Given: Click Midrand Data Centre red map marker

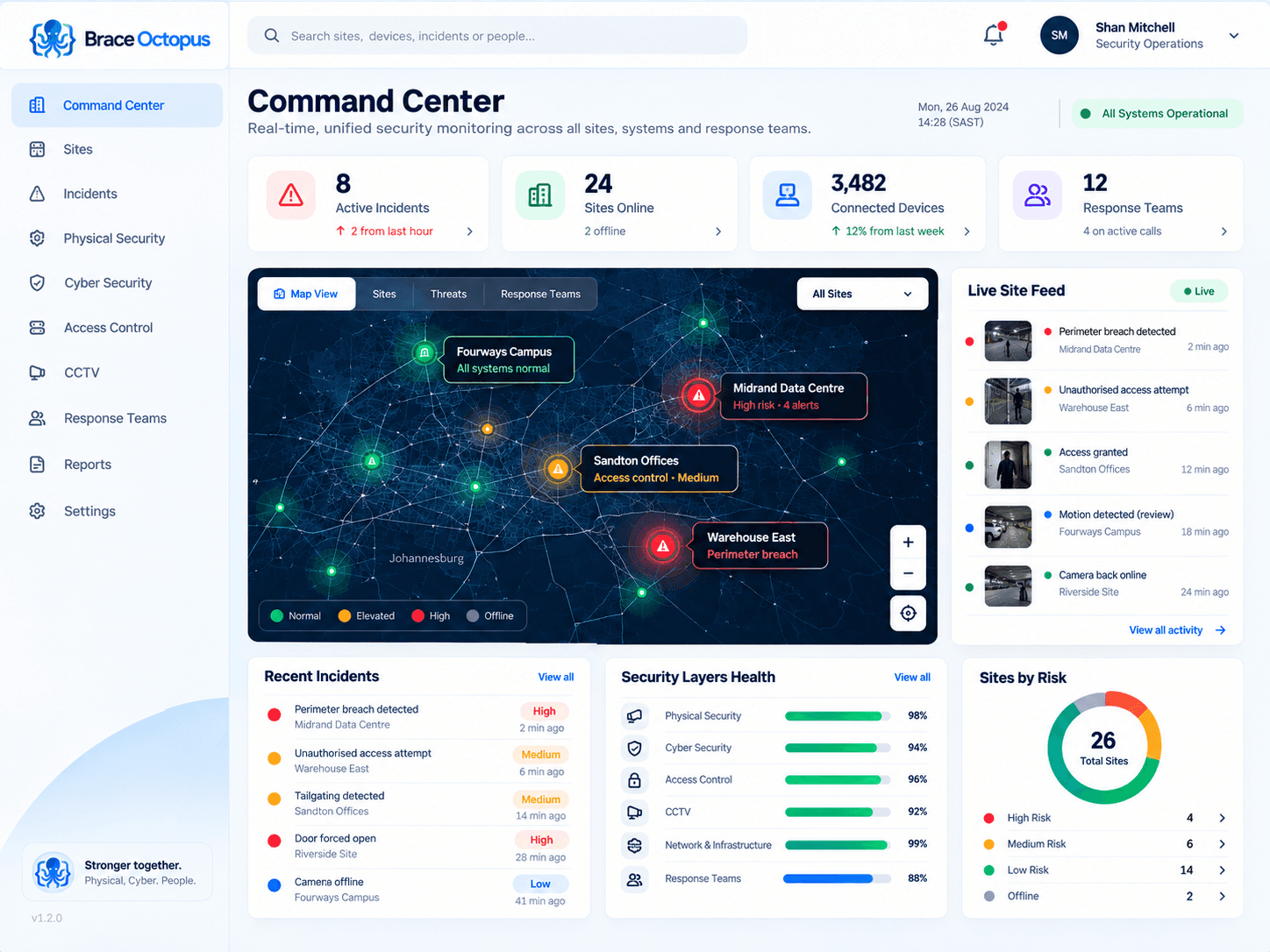Looking at the screenshot, I should (x=698, y=395).
